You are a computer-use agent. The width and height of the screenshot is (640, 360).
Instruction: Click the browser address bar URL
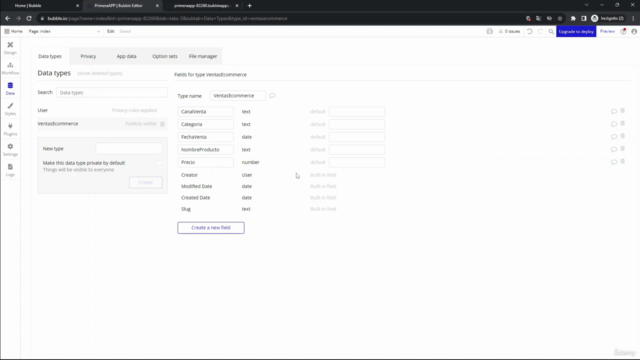(167, 18)
